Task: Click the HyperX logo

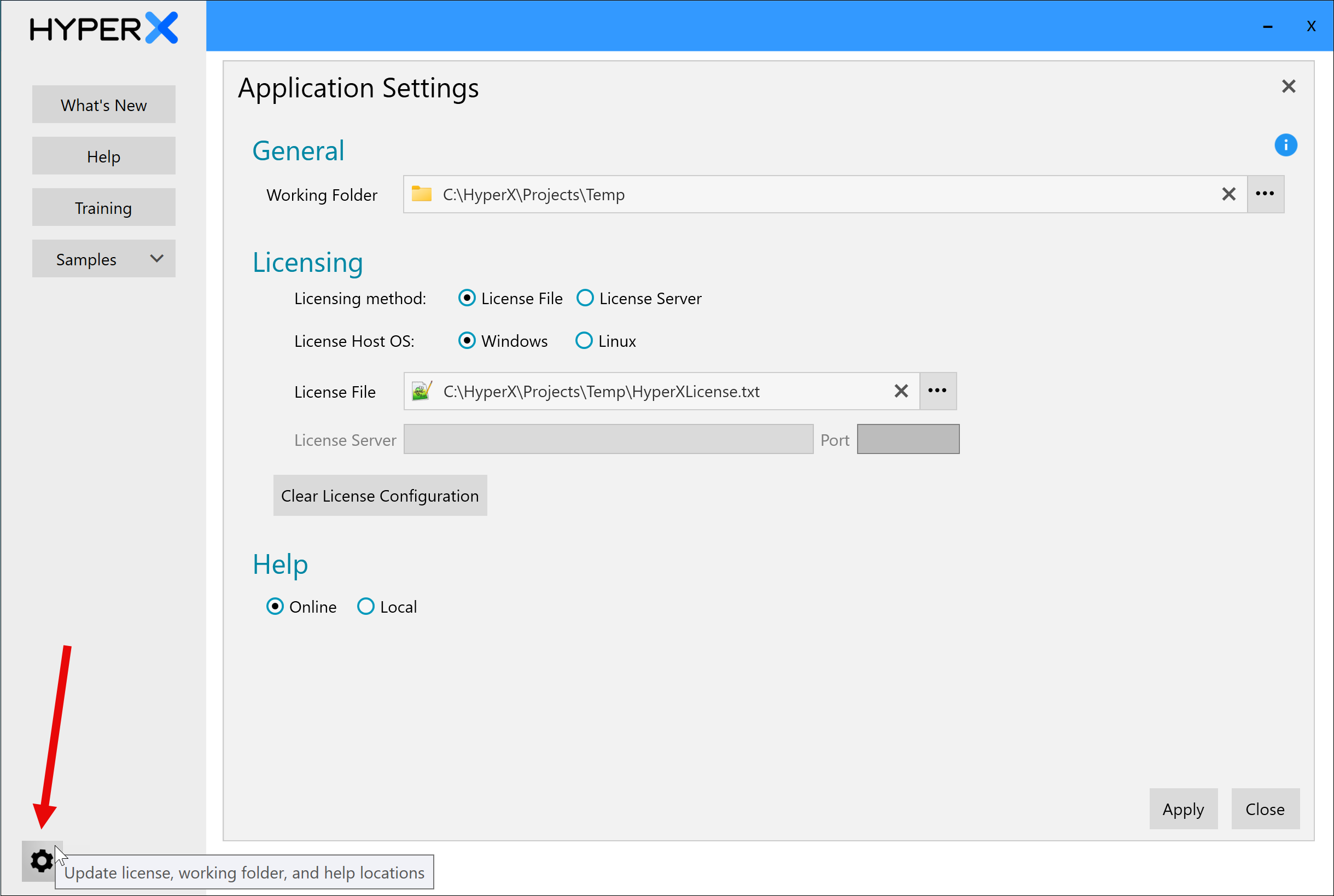Action: tap(104, 28)
